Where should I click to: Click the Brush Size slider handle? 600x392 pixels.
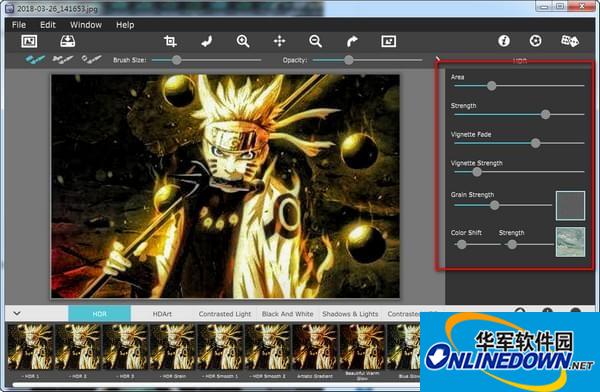[176, 60]
